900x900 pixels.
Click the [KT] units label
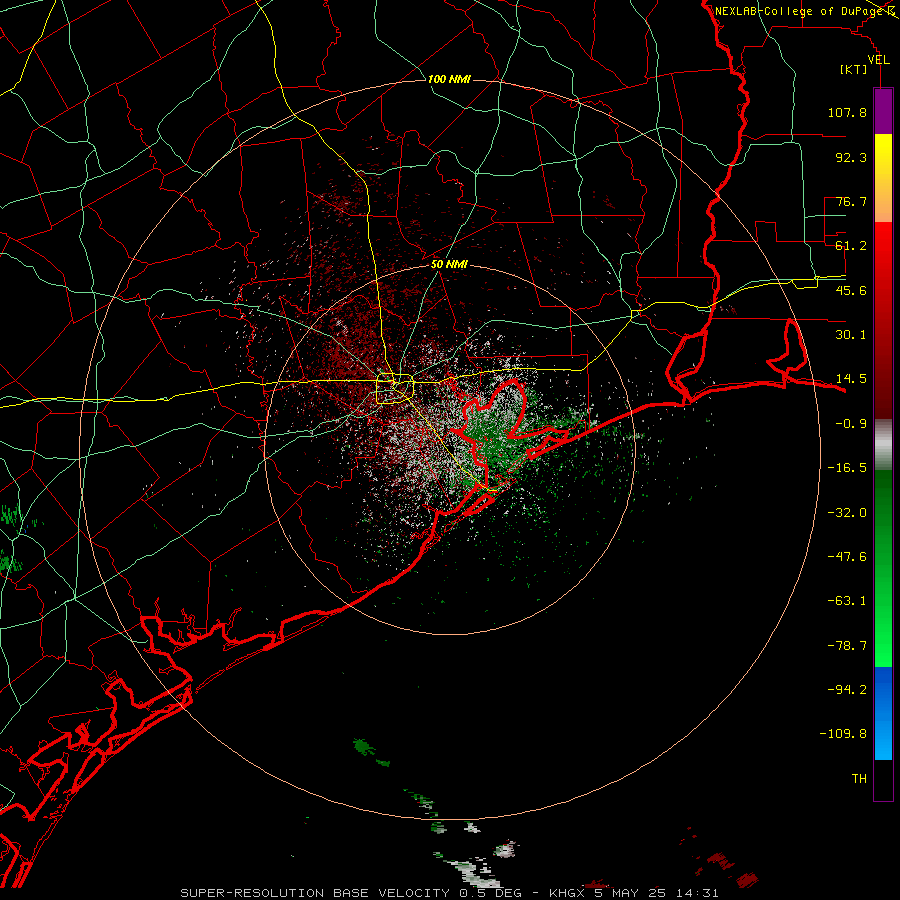(853, 69)
